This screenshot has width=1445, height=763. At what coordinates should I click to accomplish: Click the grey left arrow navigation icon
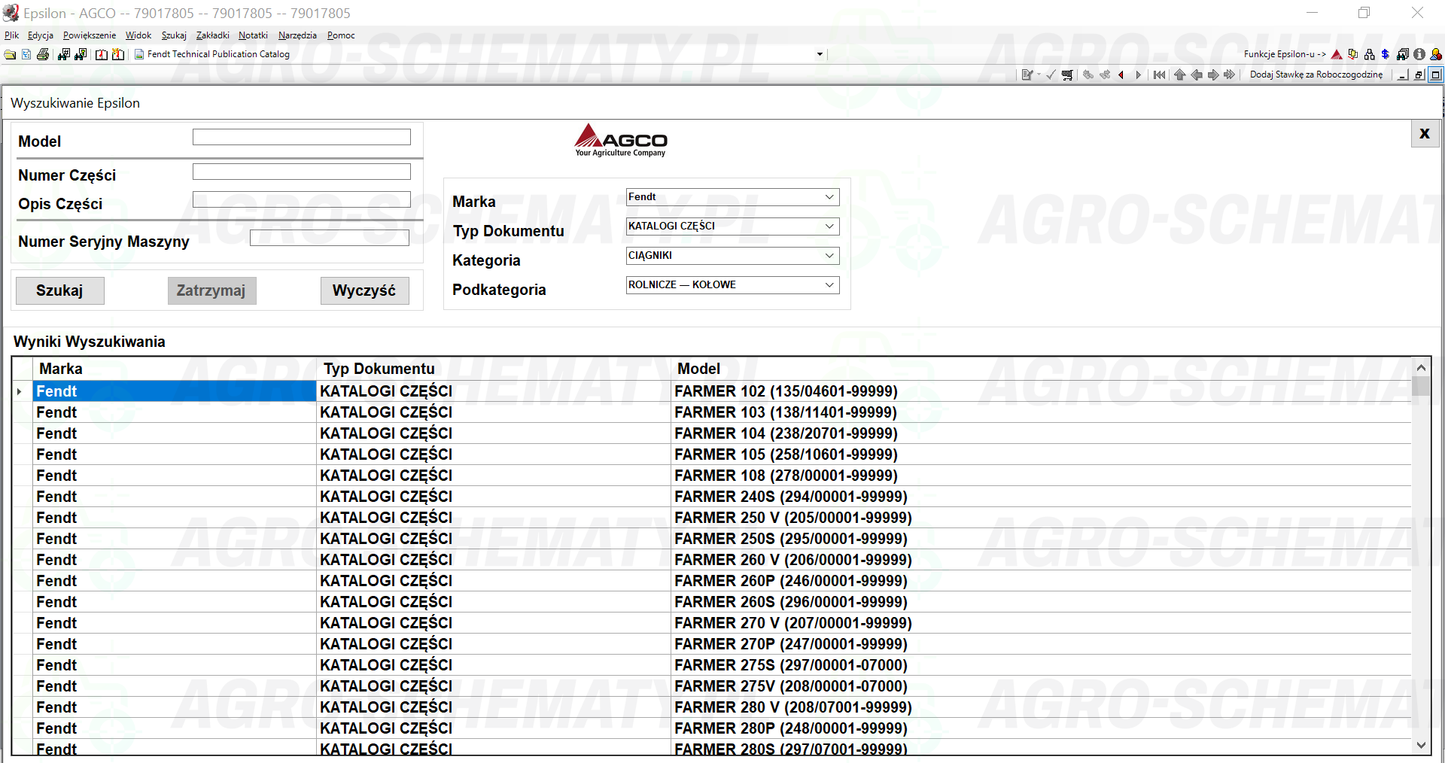pos(1196,75)
